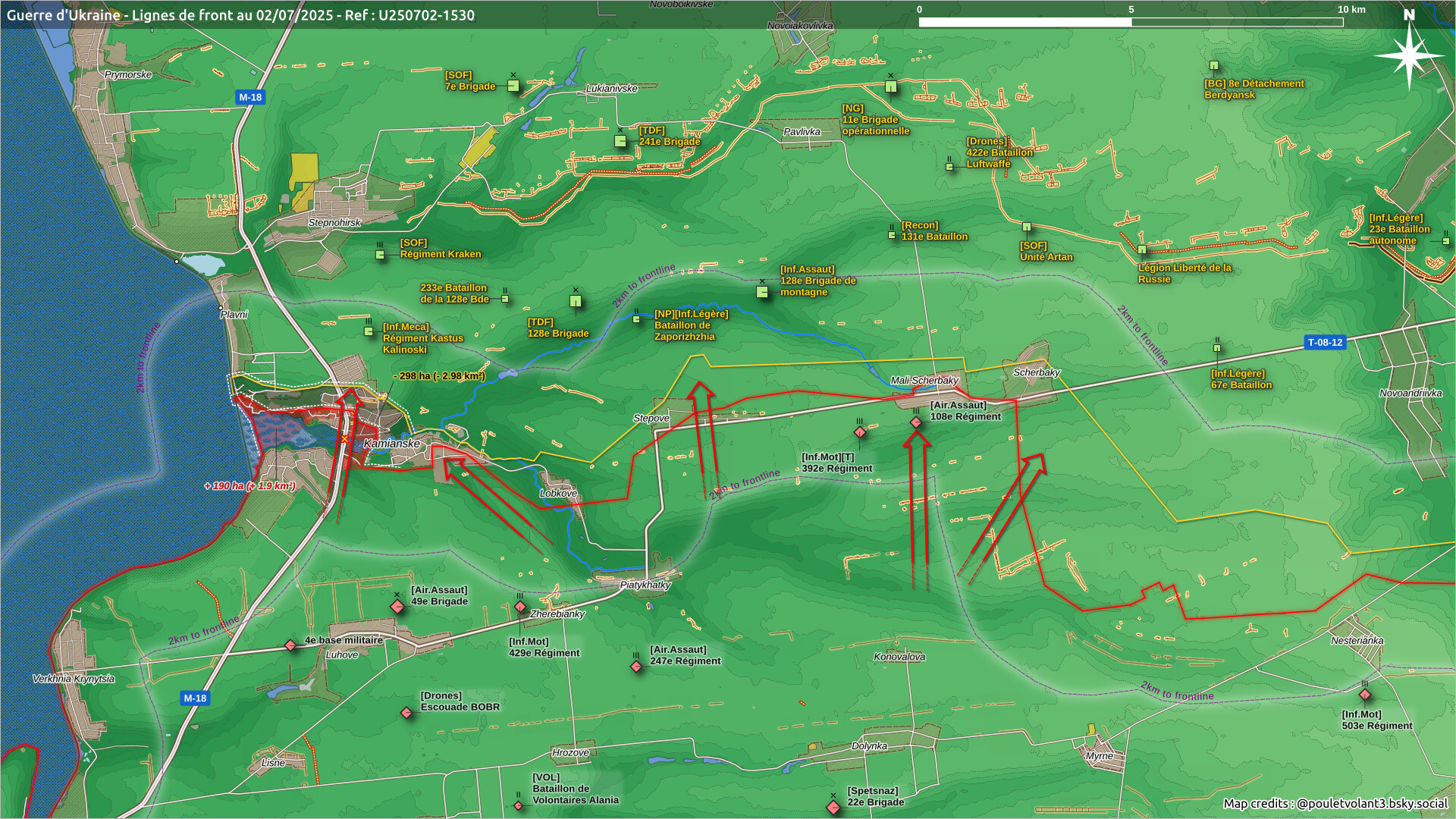Viewport: 1456px width, 819px height.
Task: Click the 128e Brigade TDF unit marker
Action: point(576,301)
